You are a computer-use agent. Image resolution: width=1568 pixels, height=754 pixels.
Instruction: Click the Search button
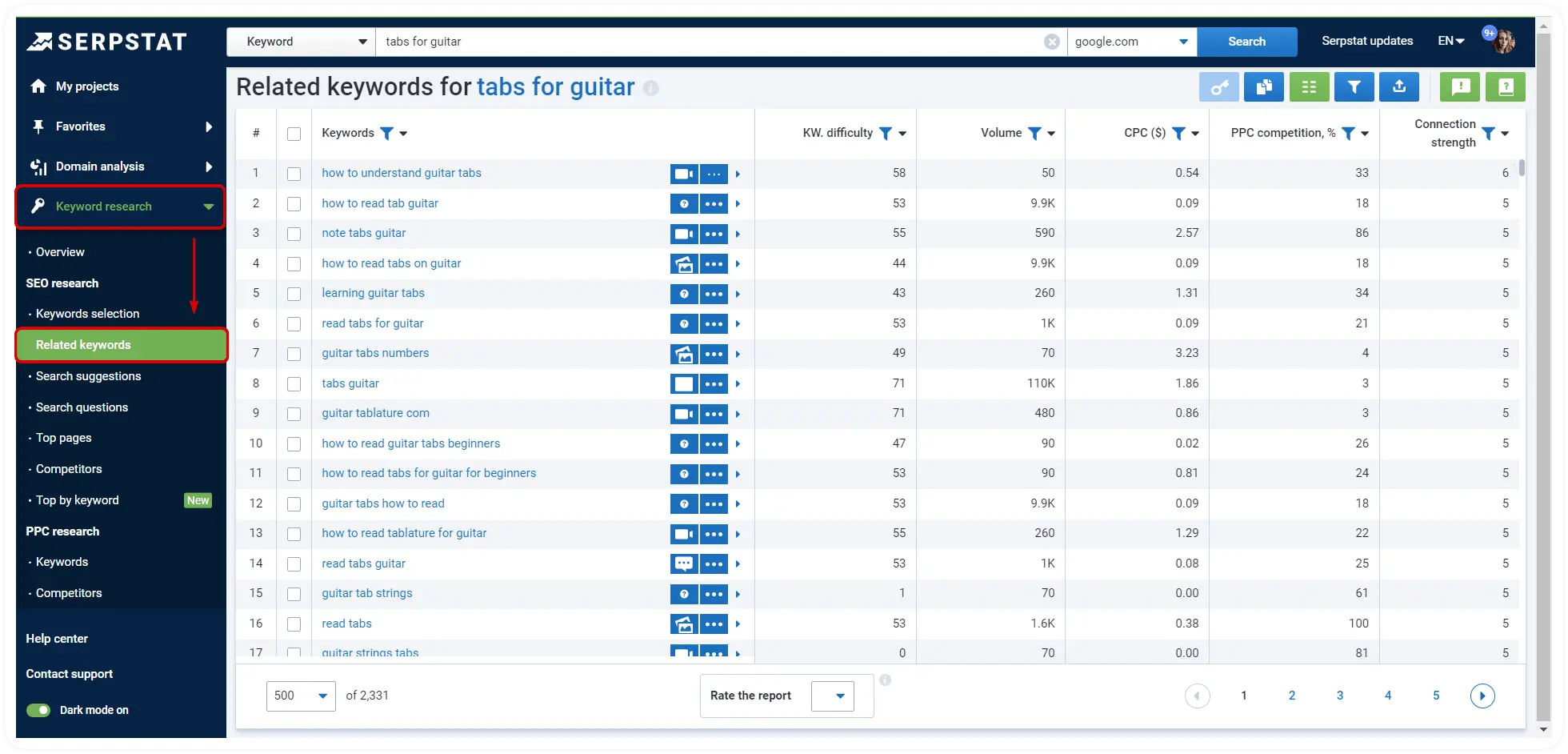pyautogui.click(x=1246, y=41)
